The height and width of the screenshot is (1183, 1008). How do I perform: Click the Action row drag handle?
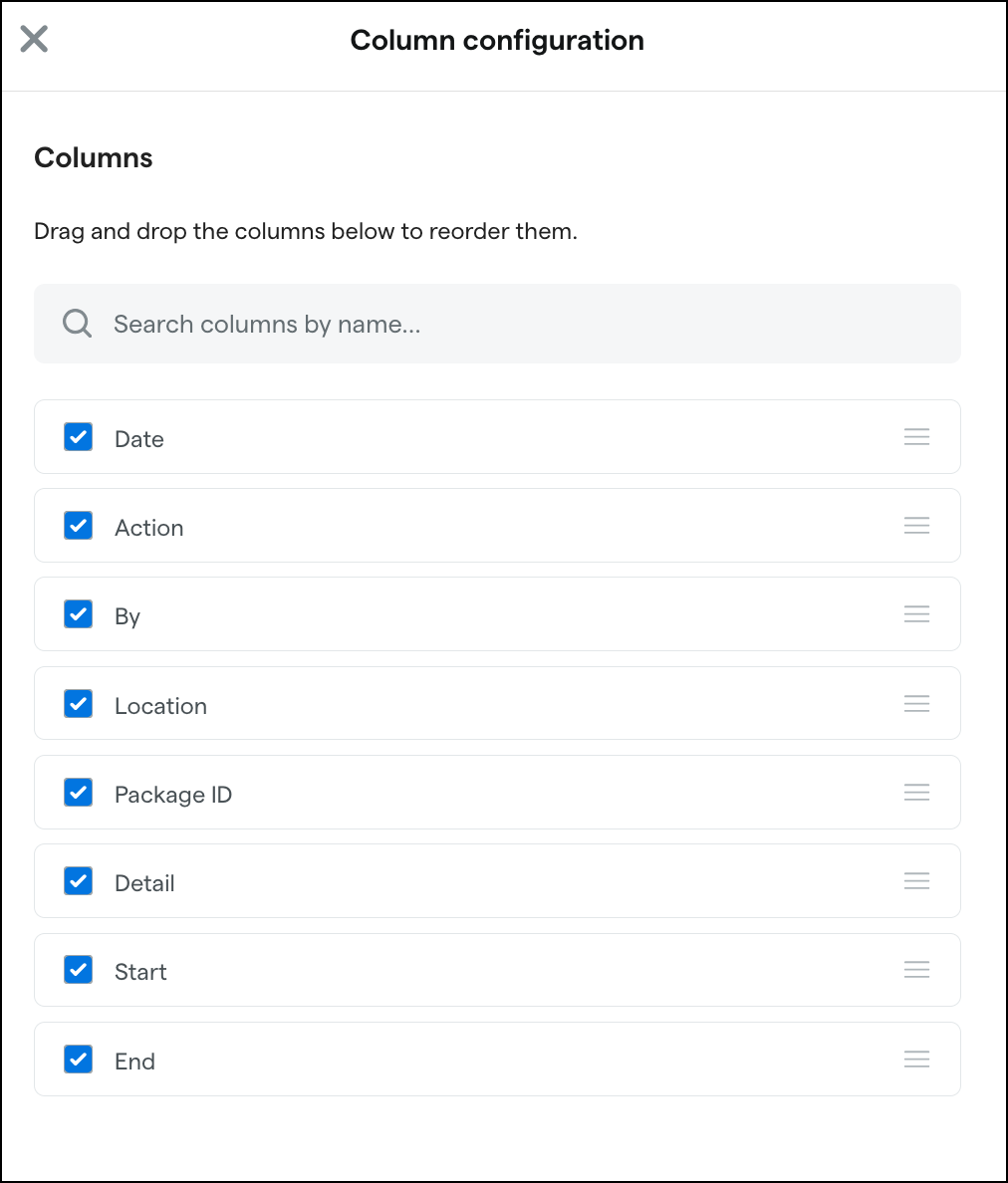pos(916,526)
